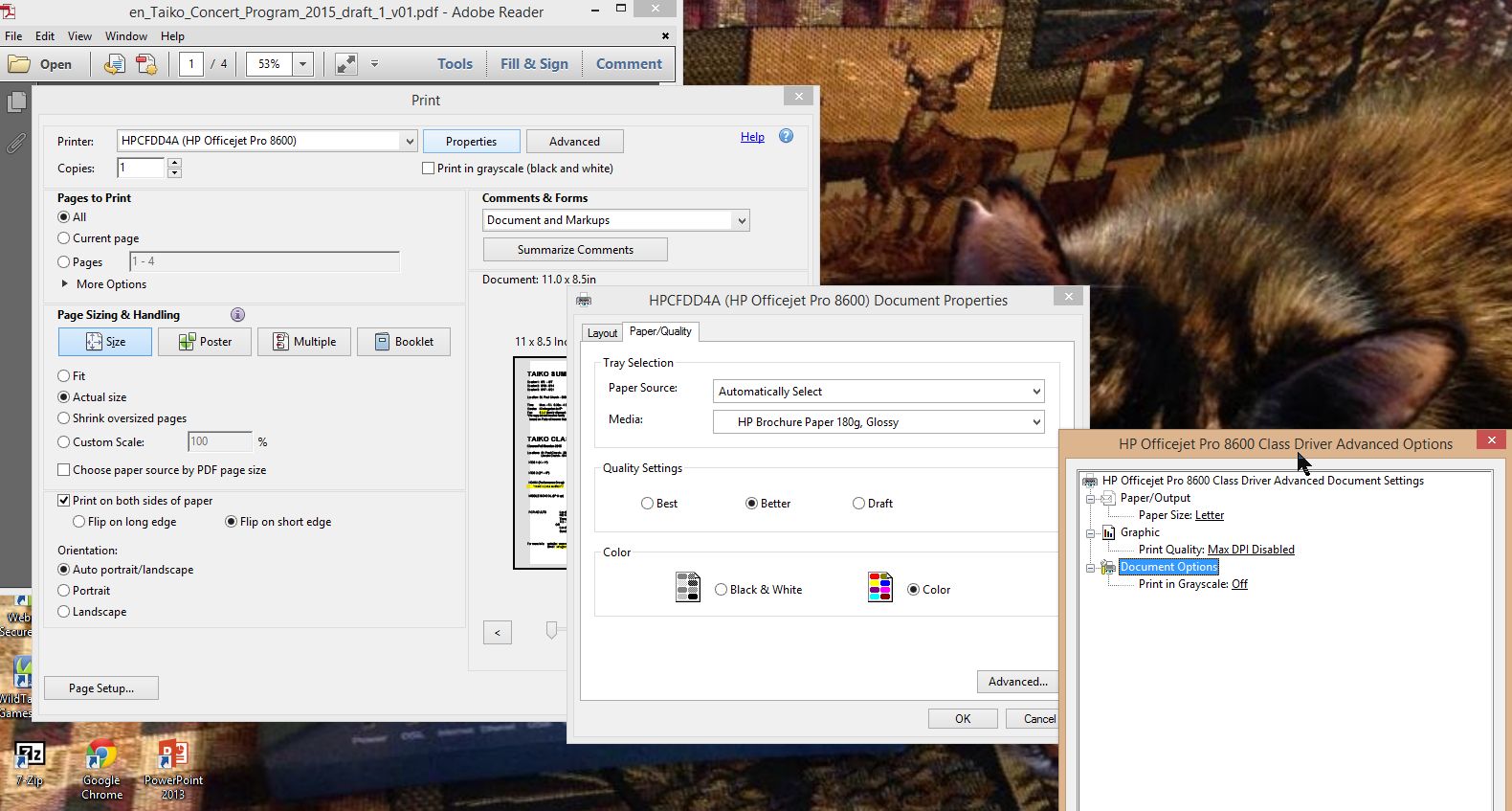The height and width of the screenshot is (811, 1512).
Task: Enable Print in grayscale checkbox
Action: pos(429,169)
